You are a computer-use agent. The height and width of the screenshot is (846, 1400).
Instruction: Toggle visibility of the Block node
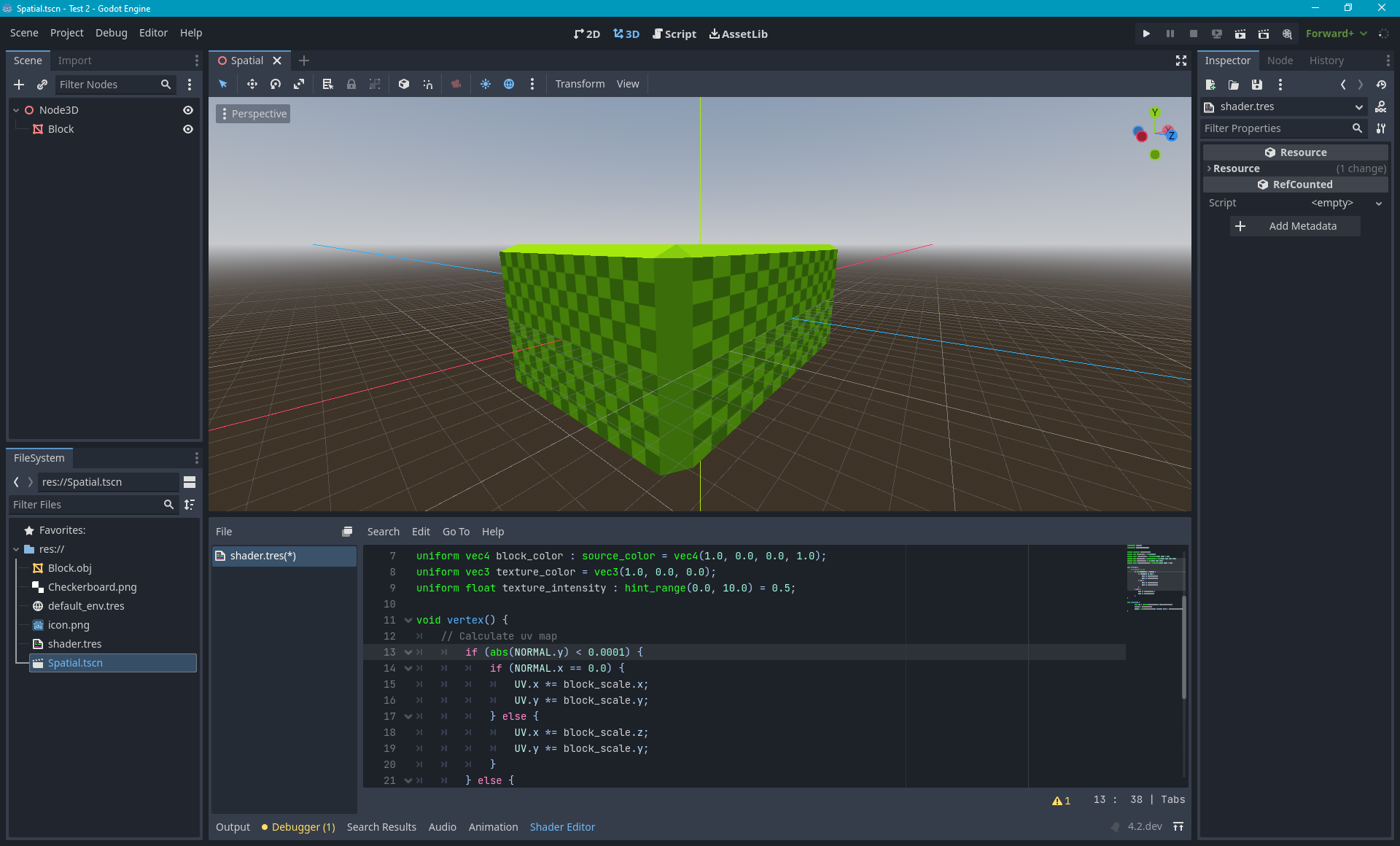pos(188,129)
